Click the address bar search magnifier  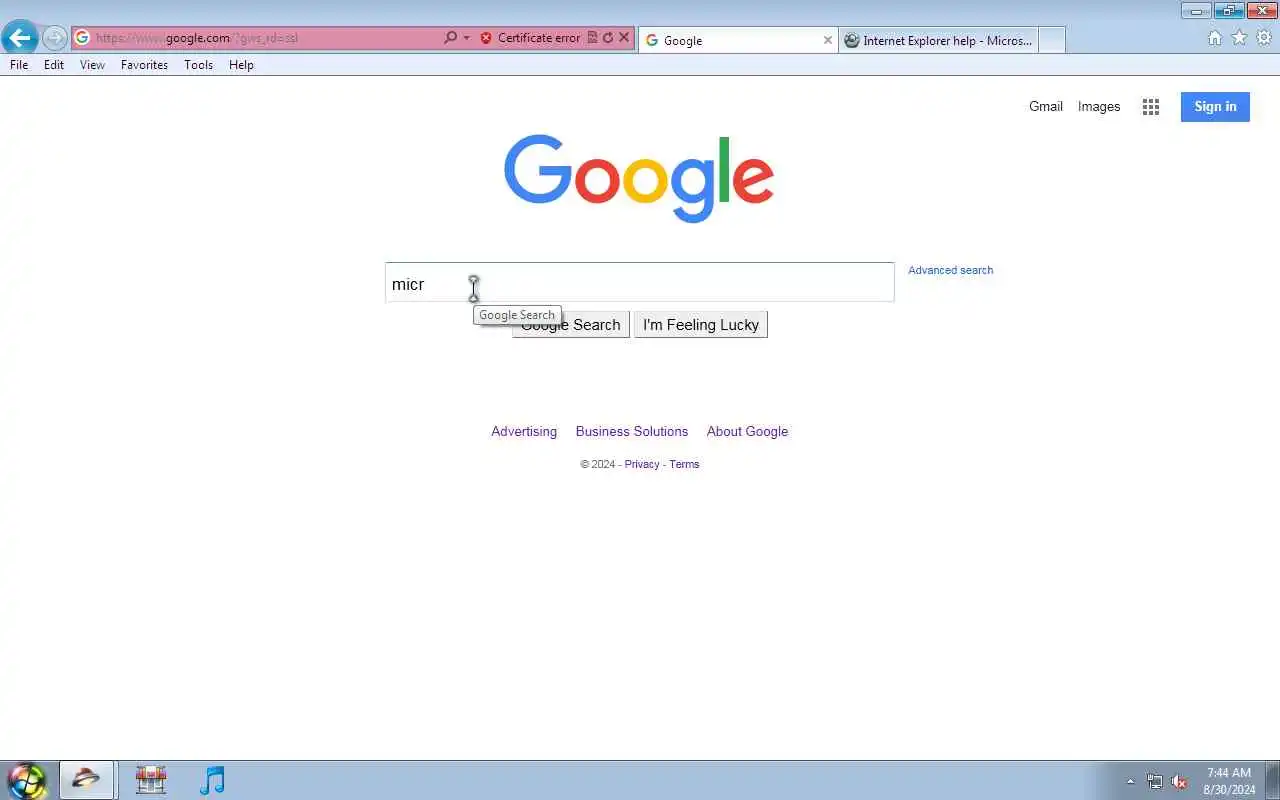tap(450, 38)
